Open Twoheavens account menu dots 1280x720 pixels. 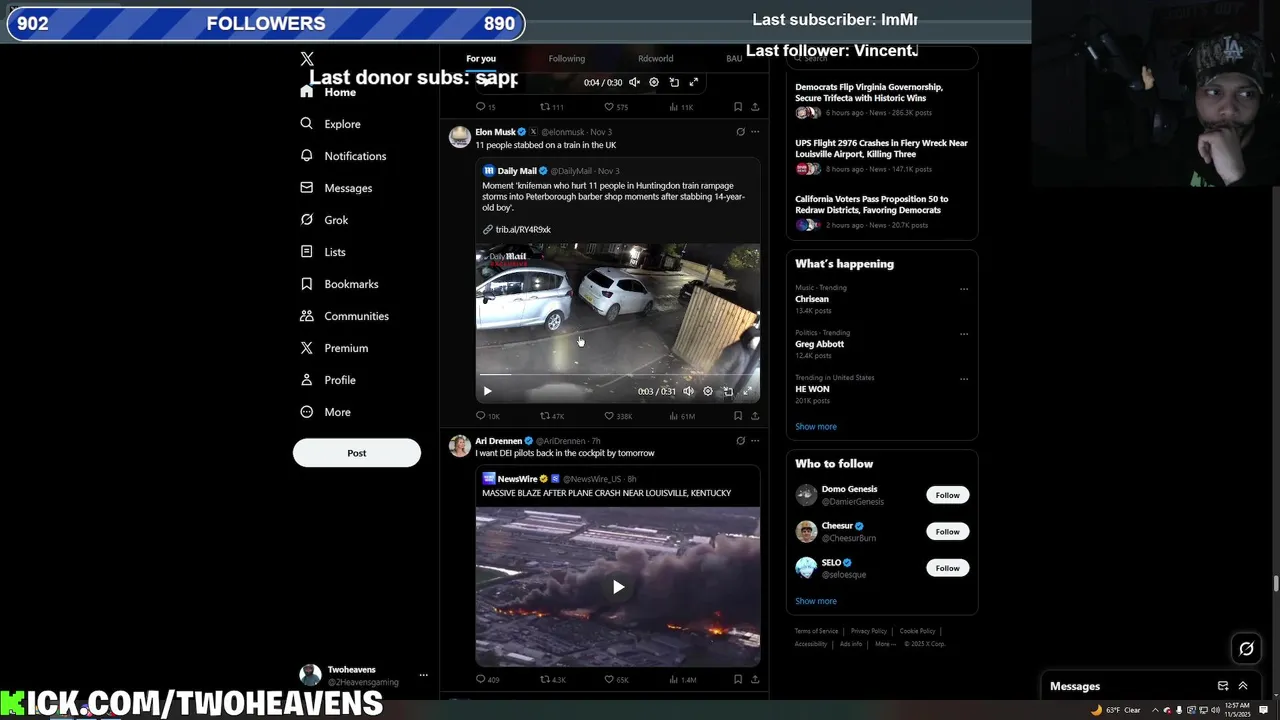click(x=423, y=675)
